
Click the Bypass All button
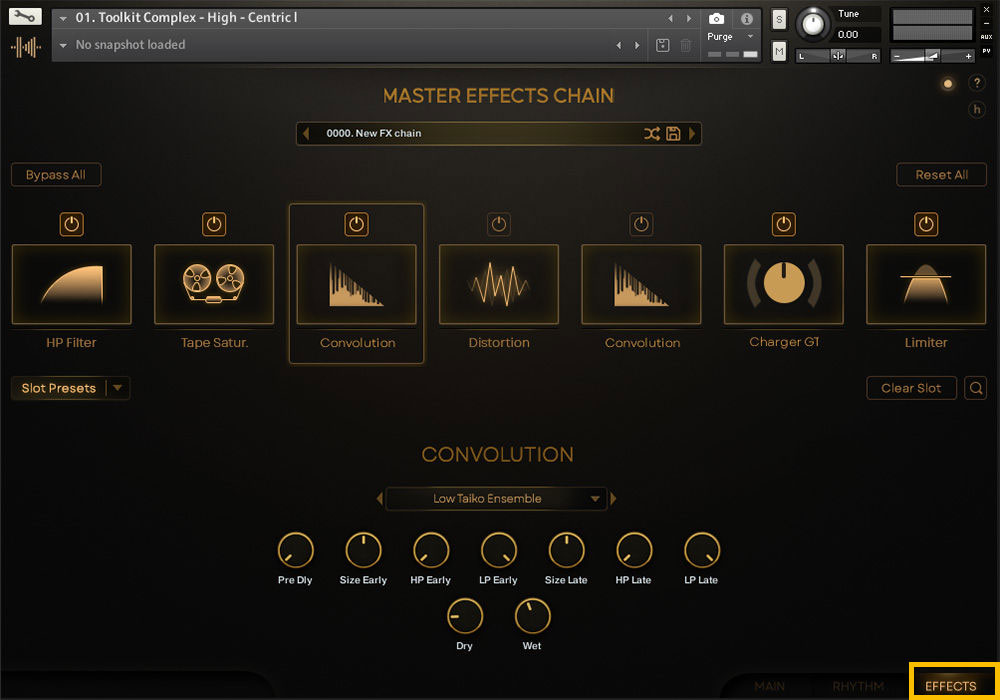tap(56, 175)
